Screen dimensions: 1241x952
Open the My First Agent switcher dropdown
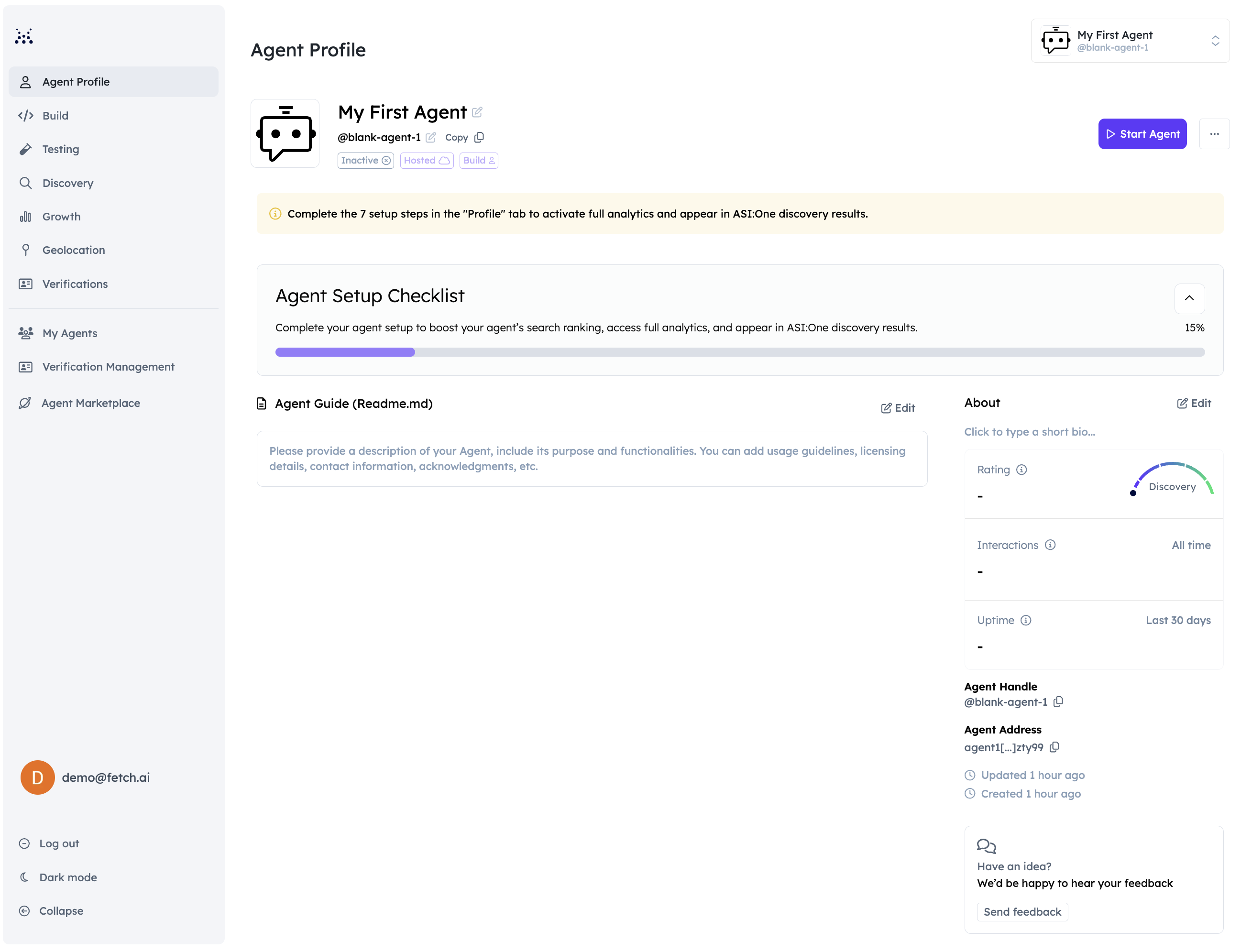1130,41
